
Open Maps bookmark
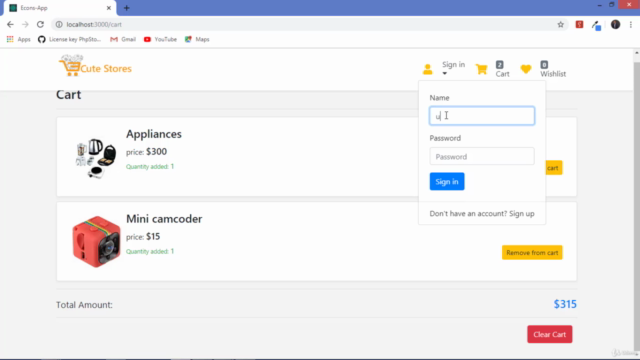click(197, 39)
